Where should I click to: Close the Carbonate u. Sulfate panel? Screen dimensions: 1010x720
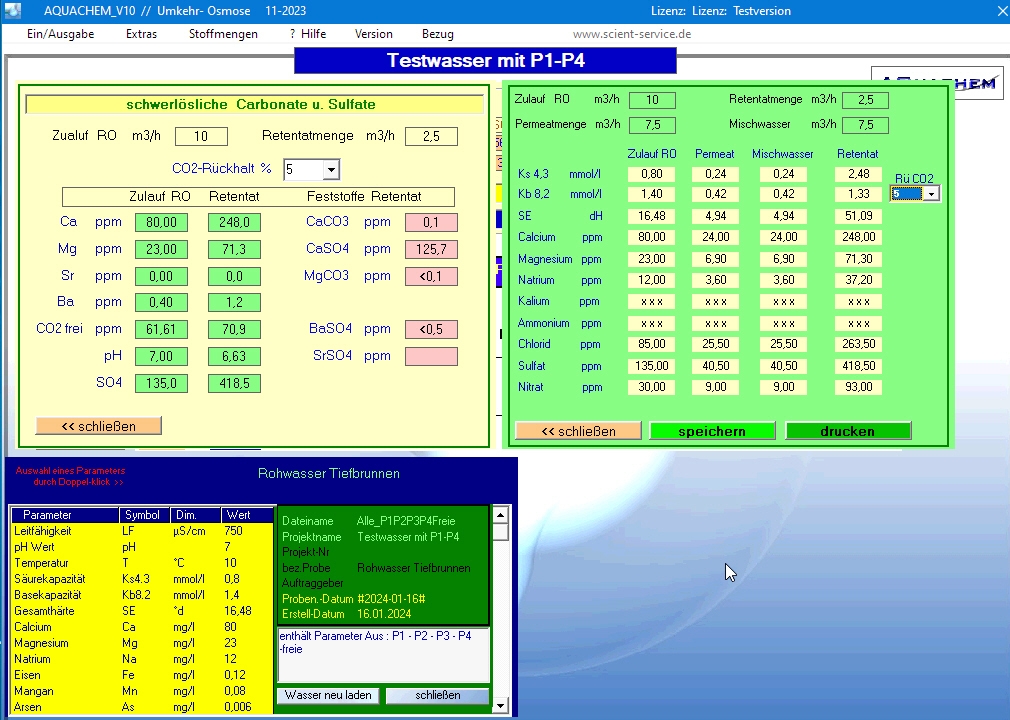coord(98,426)
